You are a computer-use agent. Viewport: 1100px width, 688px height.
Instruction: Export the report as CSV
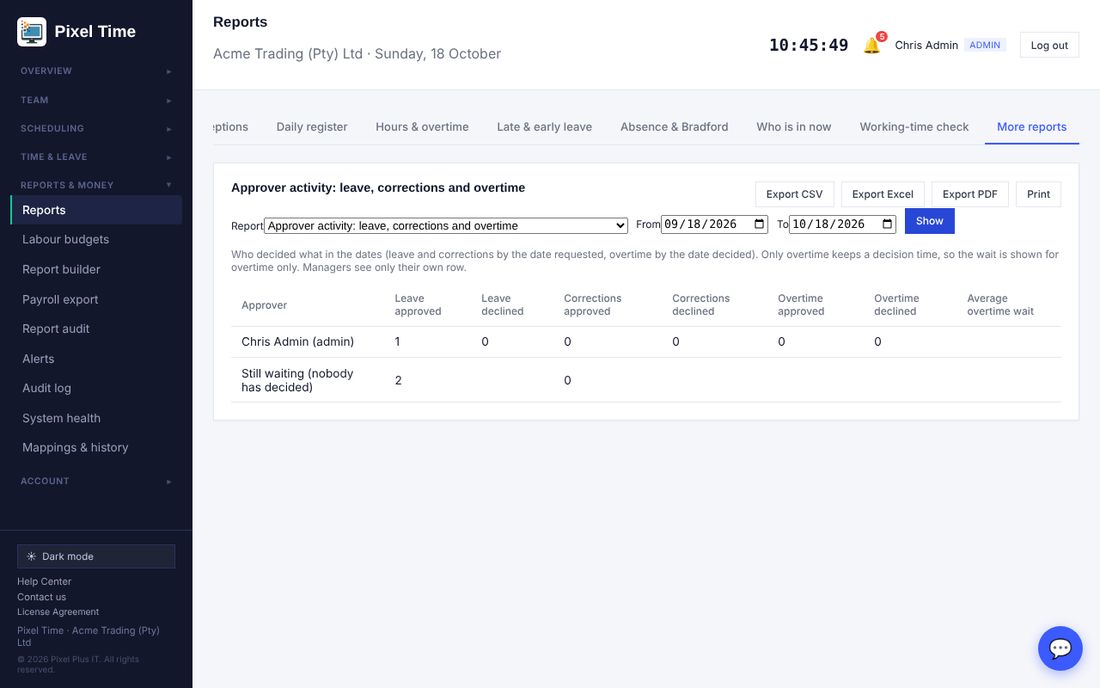click(794, 194)
